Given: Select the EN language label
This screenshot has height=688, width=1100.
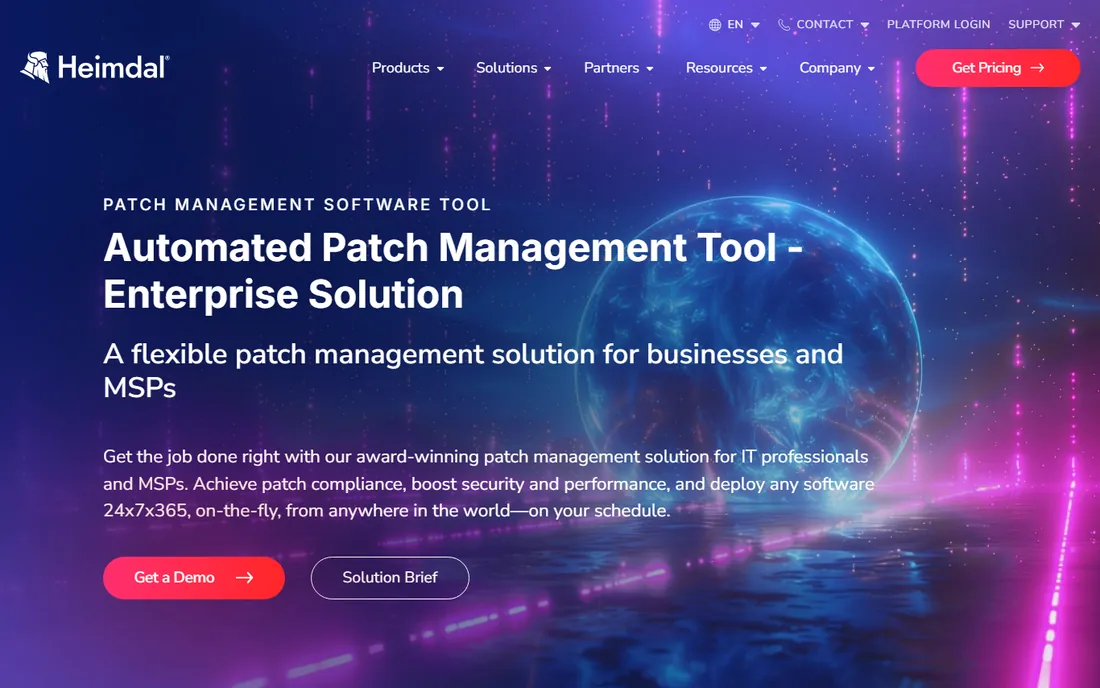Looking at the screenshot, I should (x=735, y=25).
